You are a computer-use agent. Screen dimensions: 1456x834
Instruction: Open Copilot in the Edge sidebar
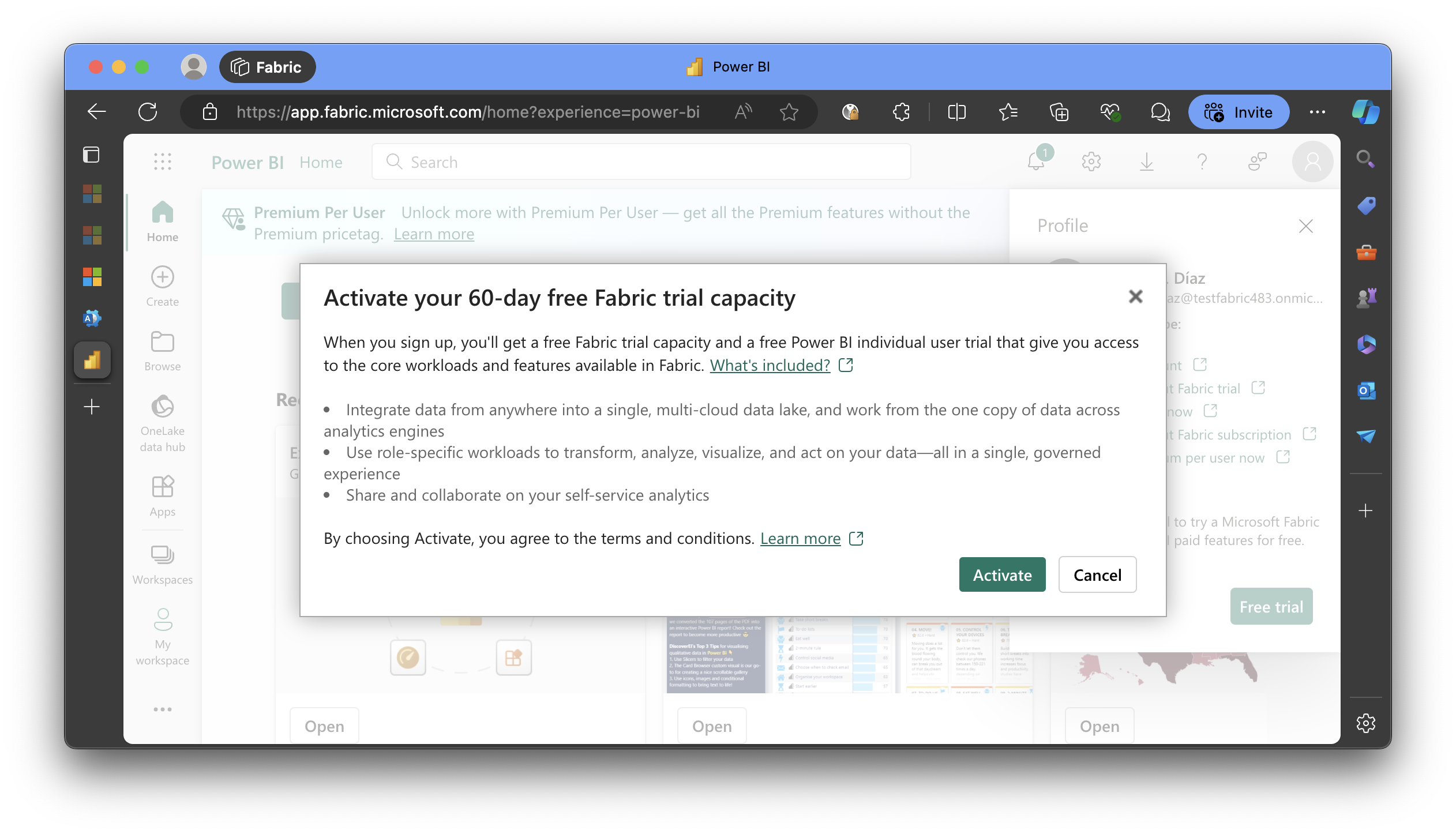(1365, 112)
